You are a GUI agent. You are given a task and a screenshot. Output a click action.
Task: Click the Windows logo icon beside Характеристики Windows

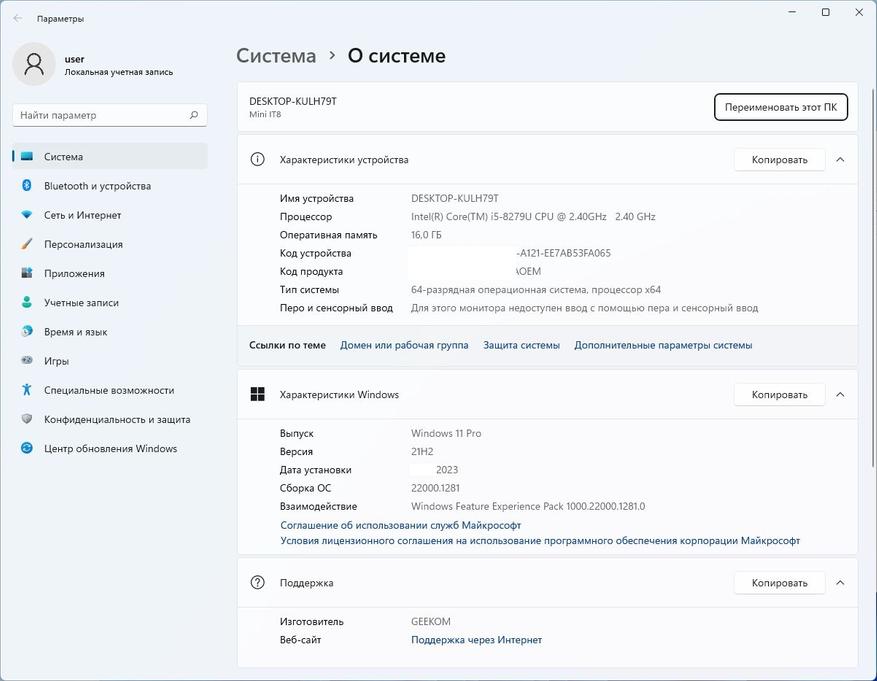coord(257,394)
